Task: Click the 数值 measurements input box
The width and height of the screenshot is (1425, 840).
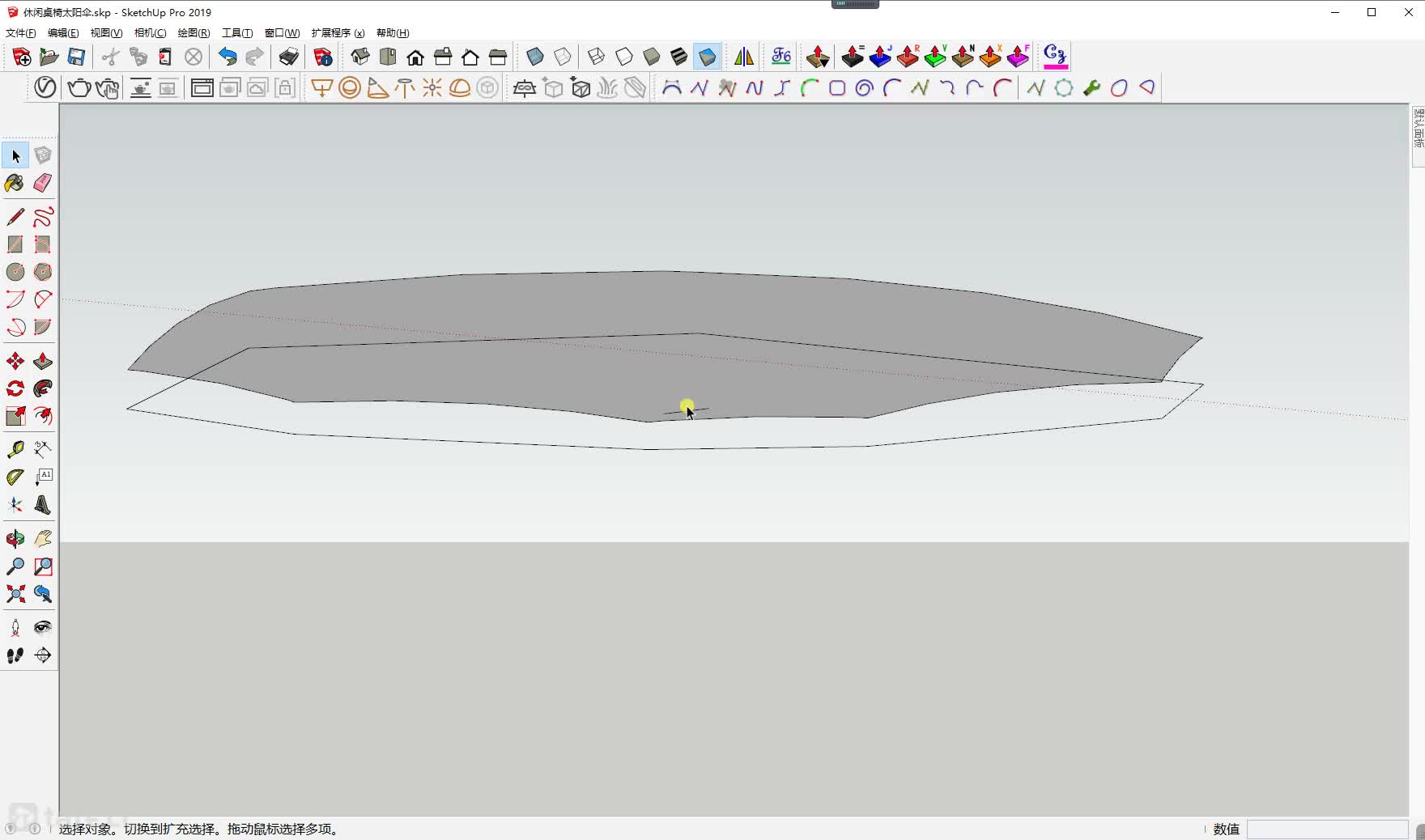Action: [1327, 829]
